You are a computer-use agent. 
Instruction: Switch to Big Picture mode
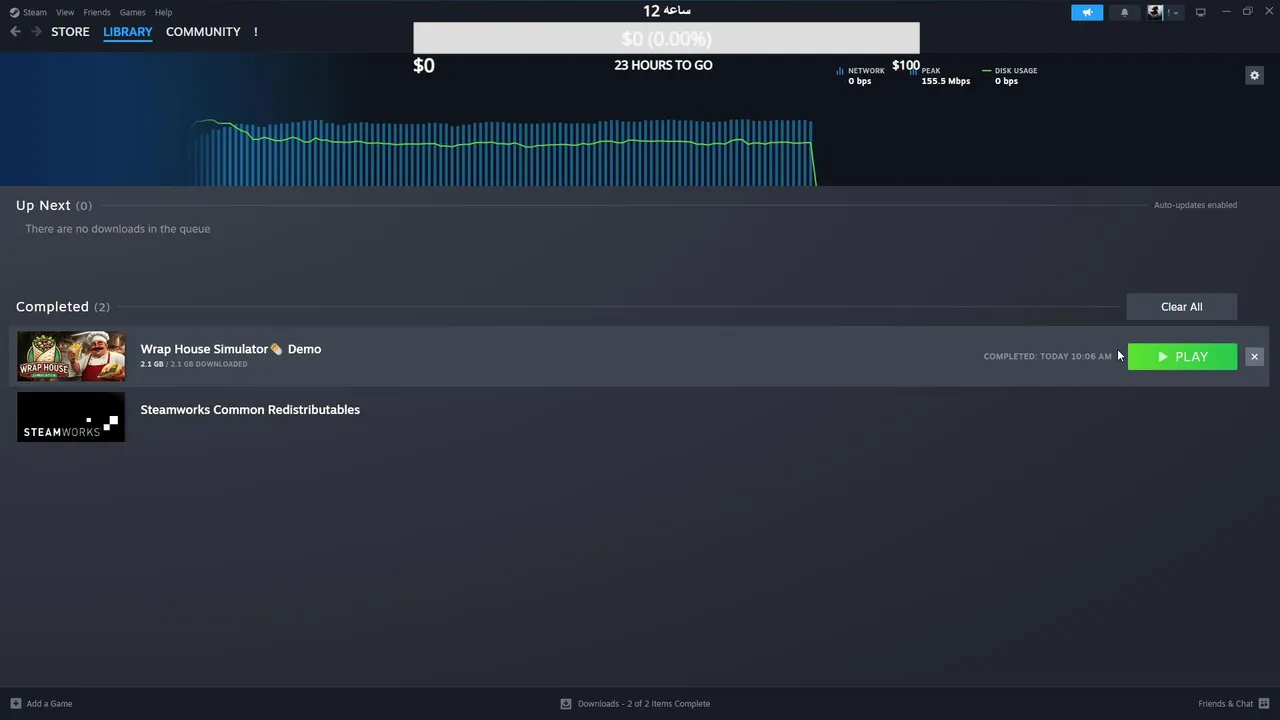pos(1200,12)
